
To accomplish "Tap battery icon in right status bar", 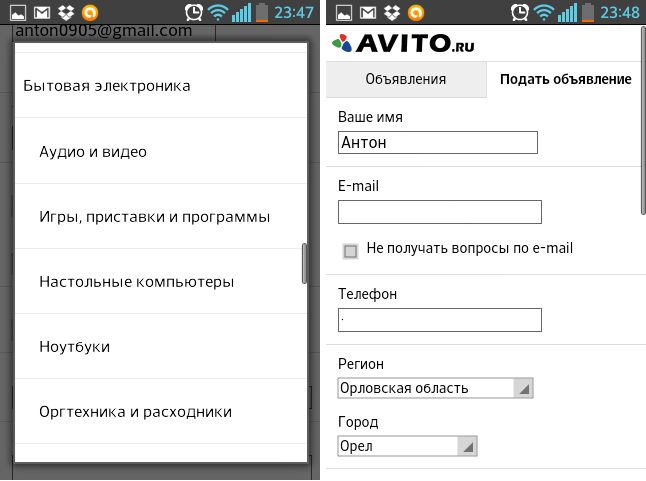I will pos(588,12).
